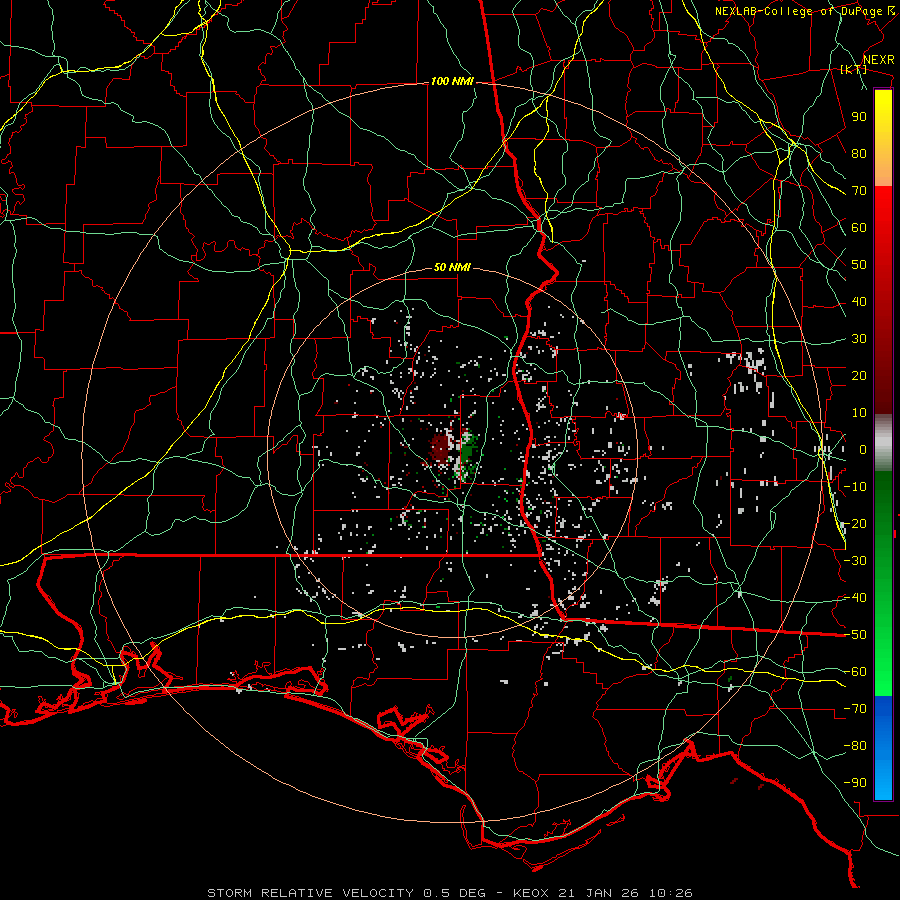Click the positive 40 scale value
The image size is (900, 900).
859,302
